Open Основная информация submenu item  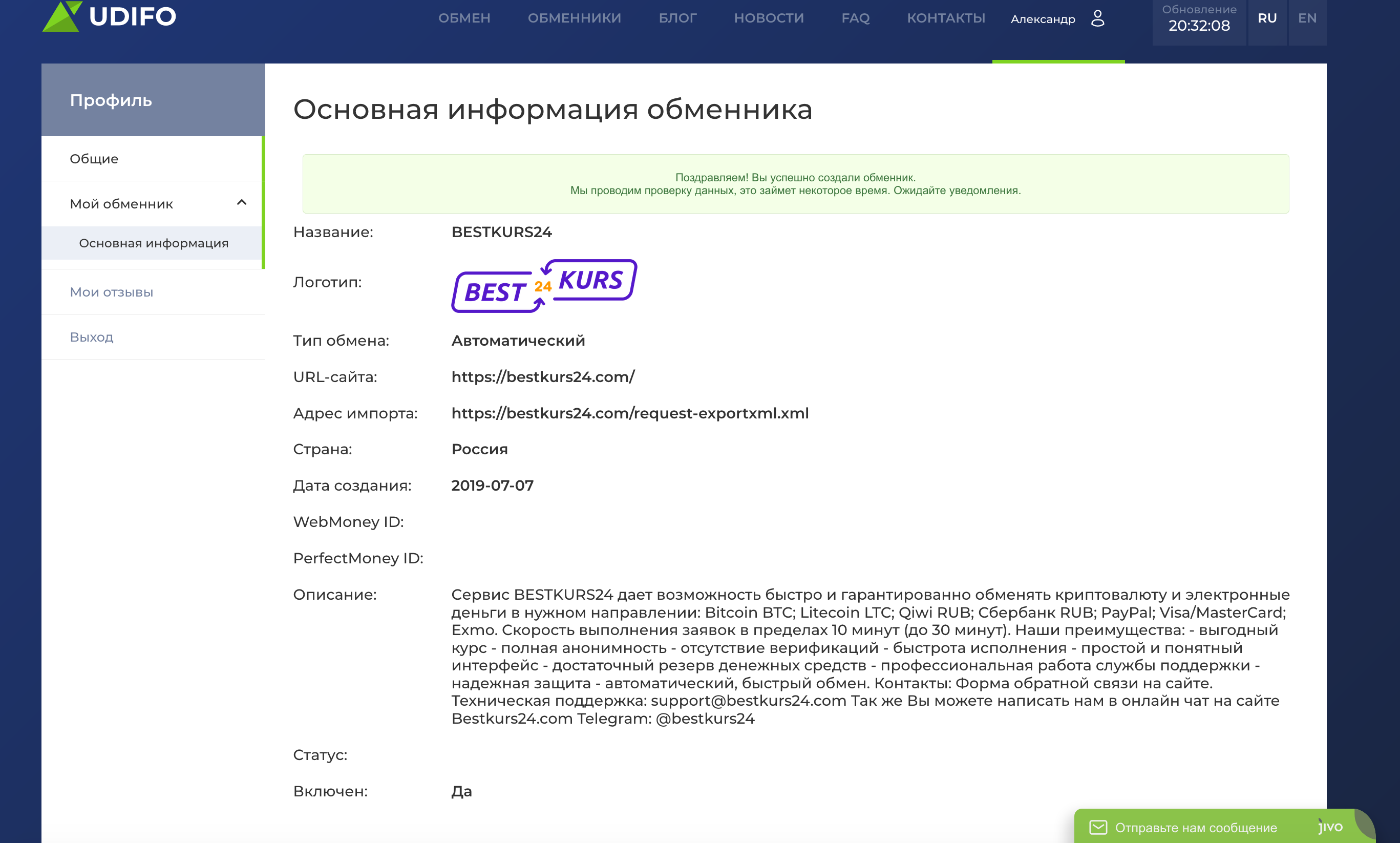tap(152, 243)
